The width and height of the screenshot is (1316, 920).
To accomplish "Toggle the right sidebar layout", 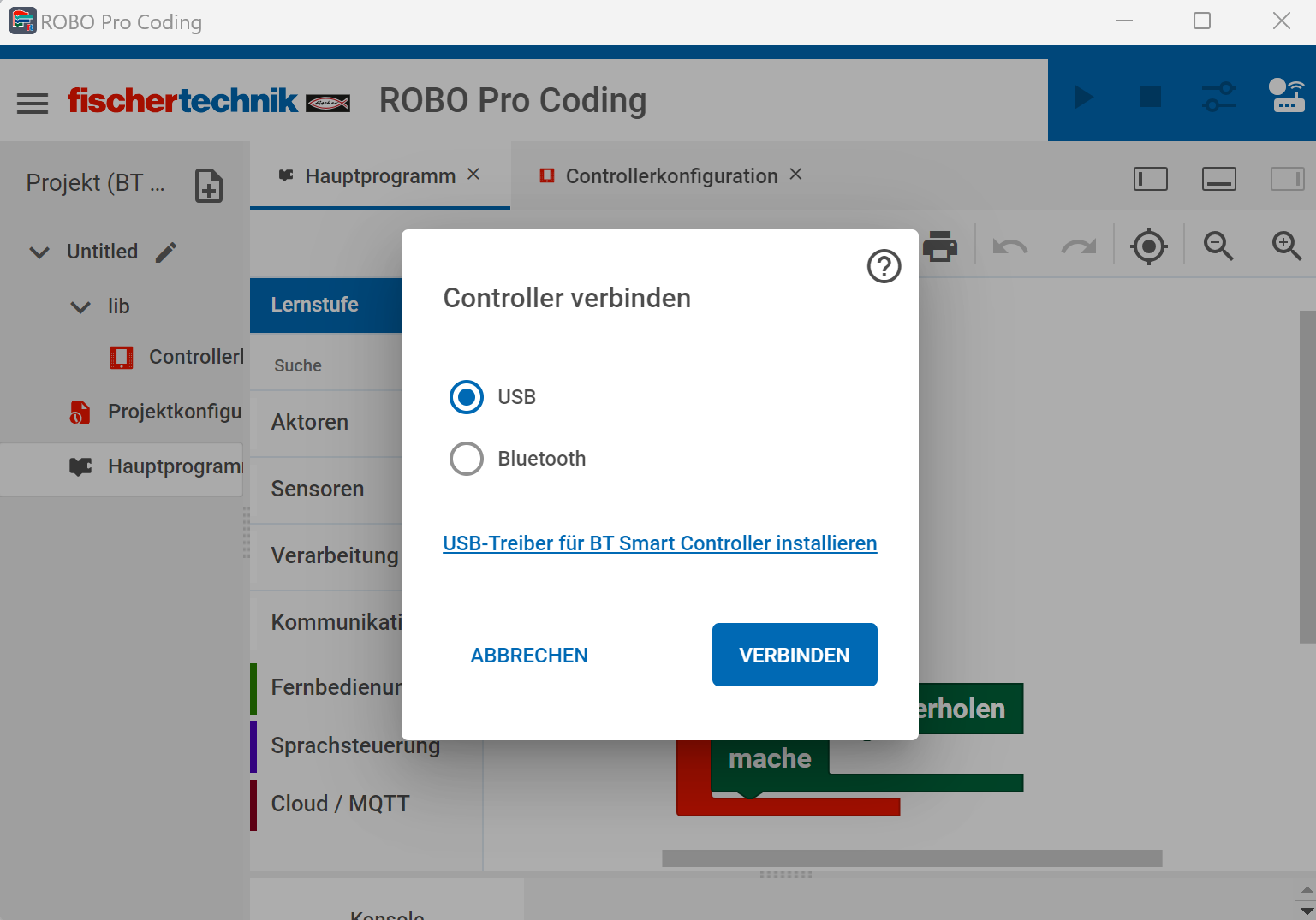I will [x=1287, y=179].
